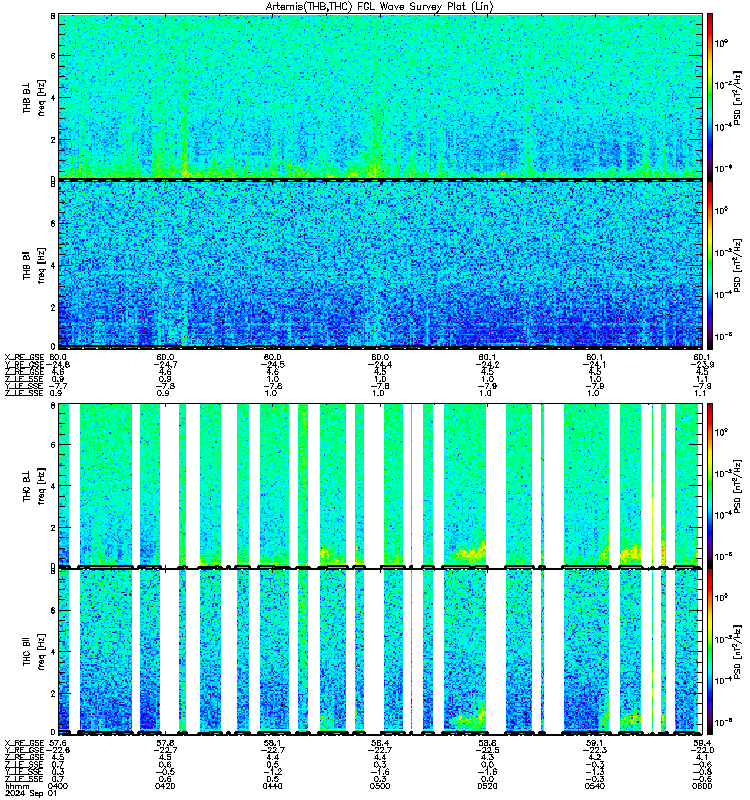
Task: Click X_RE_GSE label under THB panels
Action: [24, 357]
